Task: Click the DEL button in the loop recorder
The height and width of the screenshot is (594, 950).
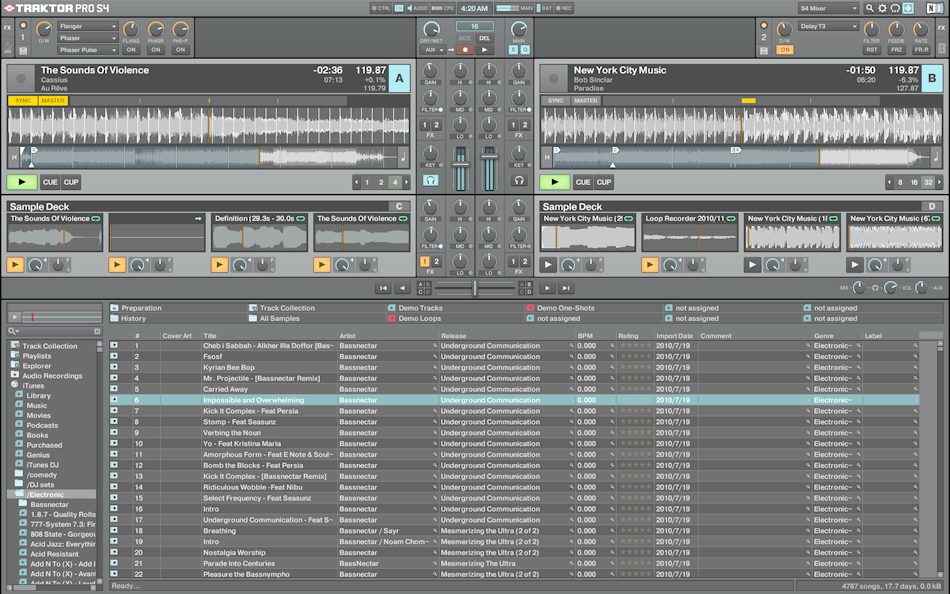Action: coord(484,38)
